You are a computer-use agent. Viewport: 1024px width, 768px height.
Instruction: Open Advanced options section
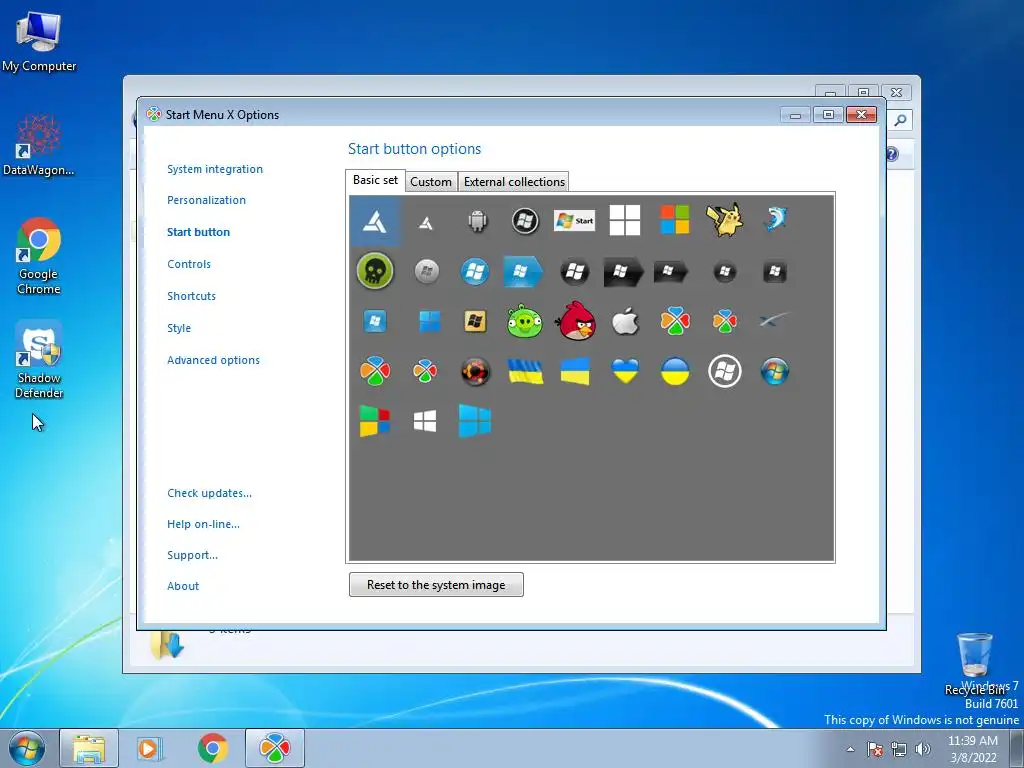213,360
